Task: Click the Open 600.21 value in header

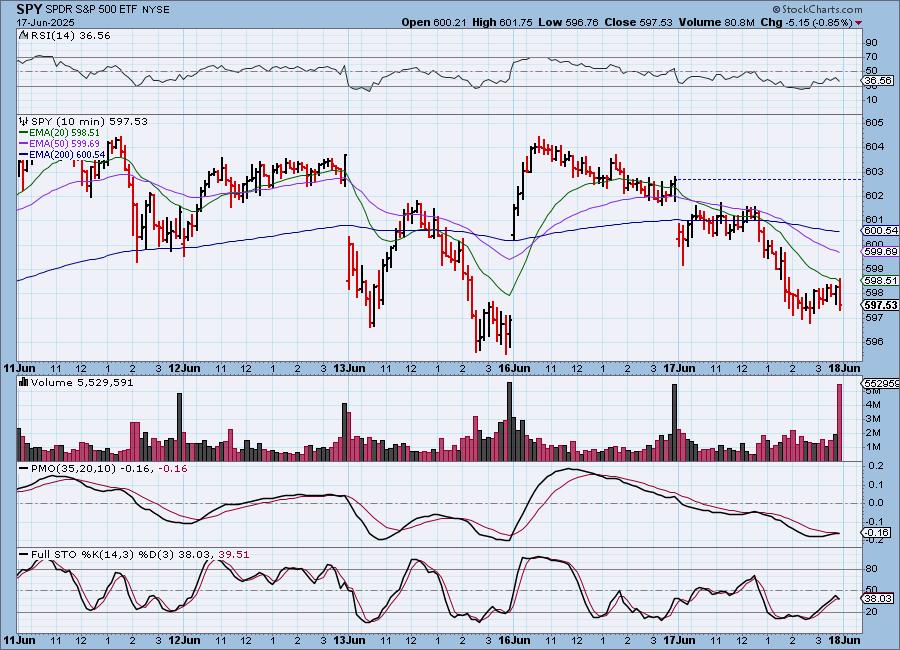Action: [434, 22]
